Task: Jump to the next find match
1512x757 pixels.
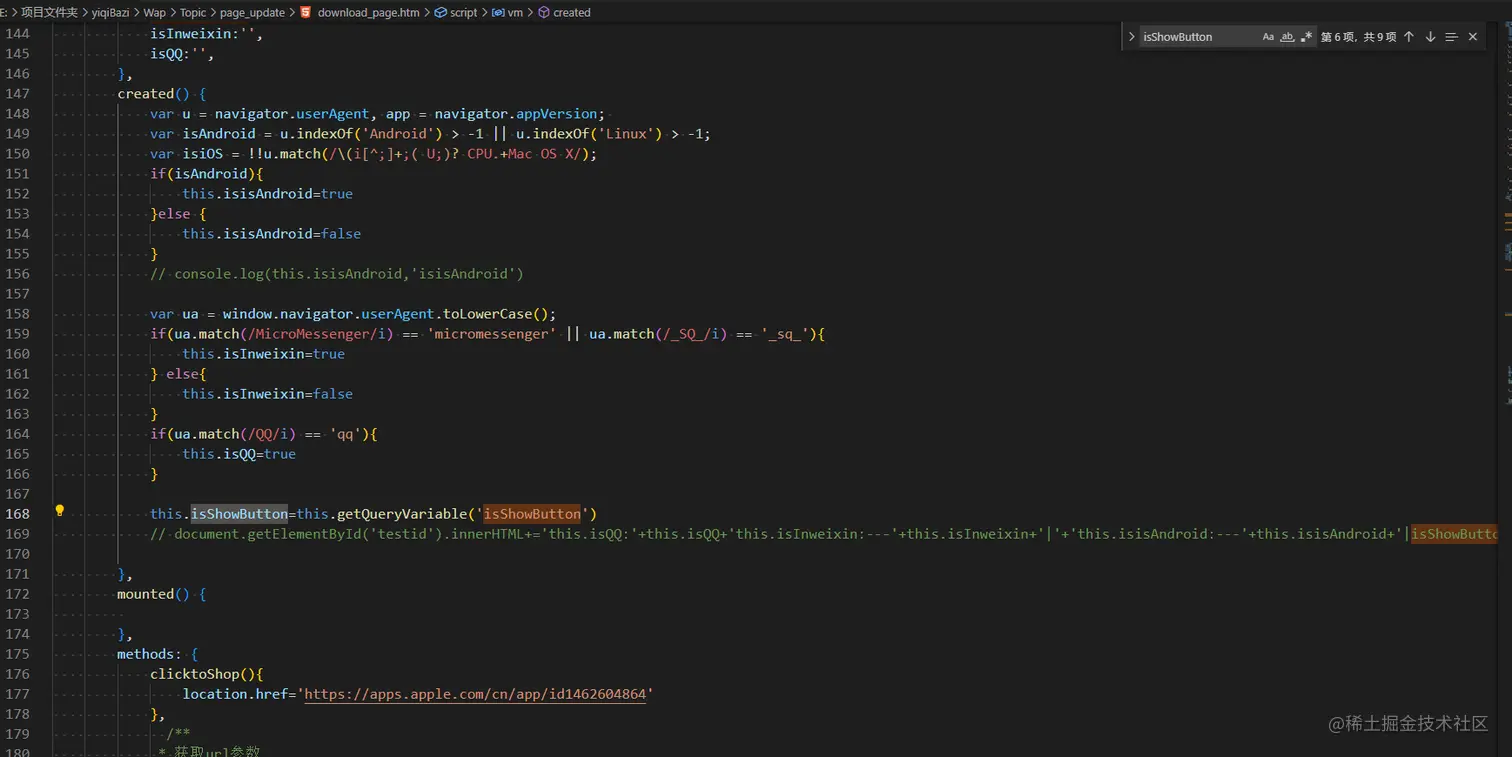Action: click(1430, 37)
